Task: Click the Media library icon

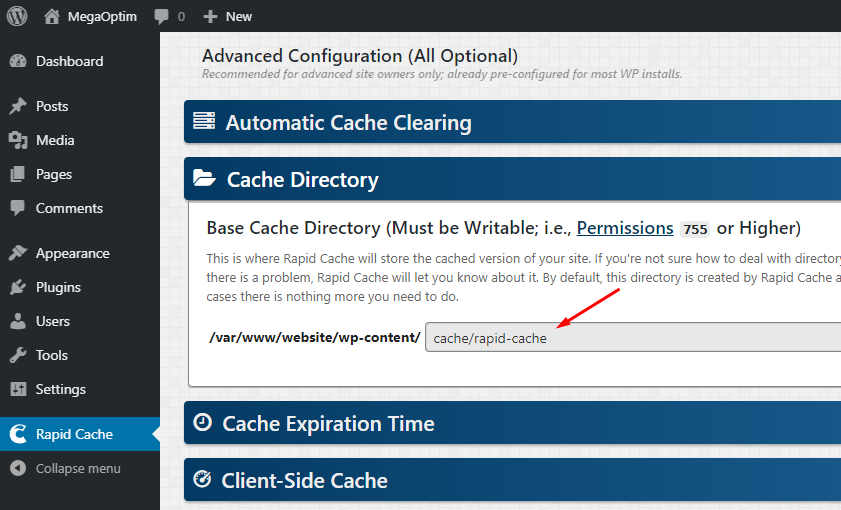Action: pyautogui.click(x=18, y=141)
